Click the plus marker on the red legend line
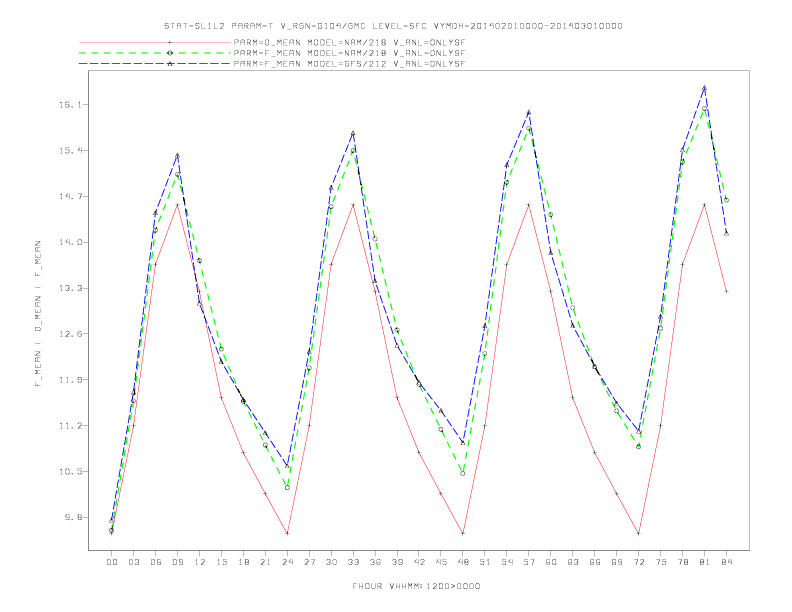Screen dimensions: 792x612 [x=170, y=43]
